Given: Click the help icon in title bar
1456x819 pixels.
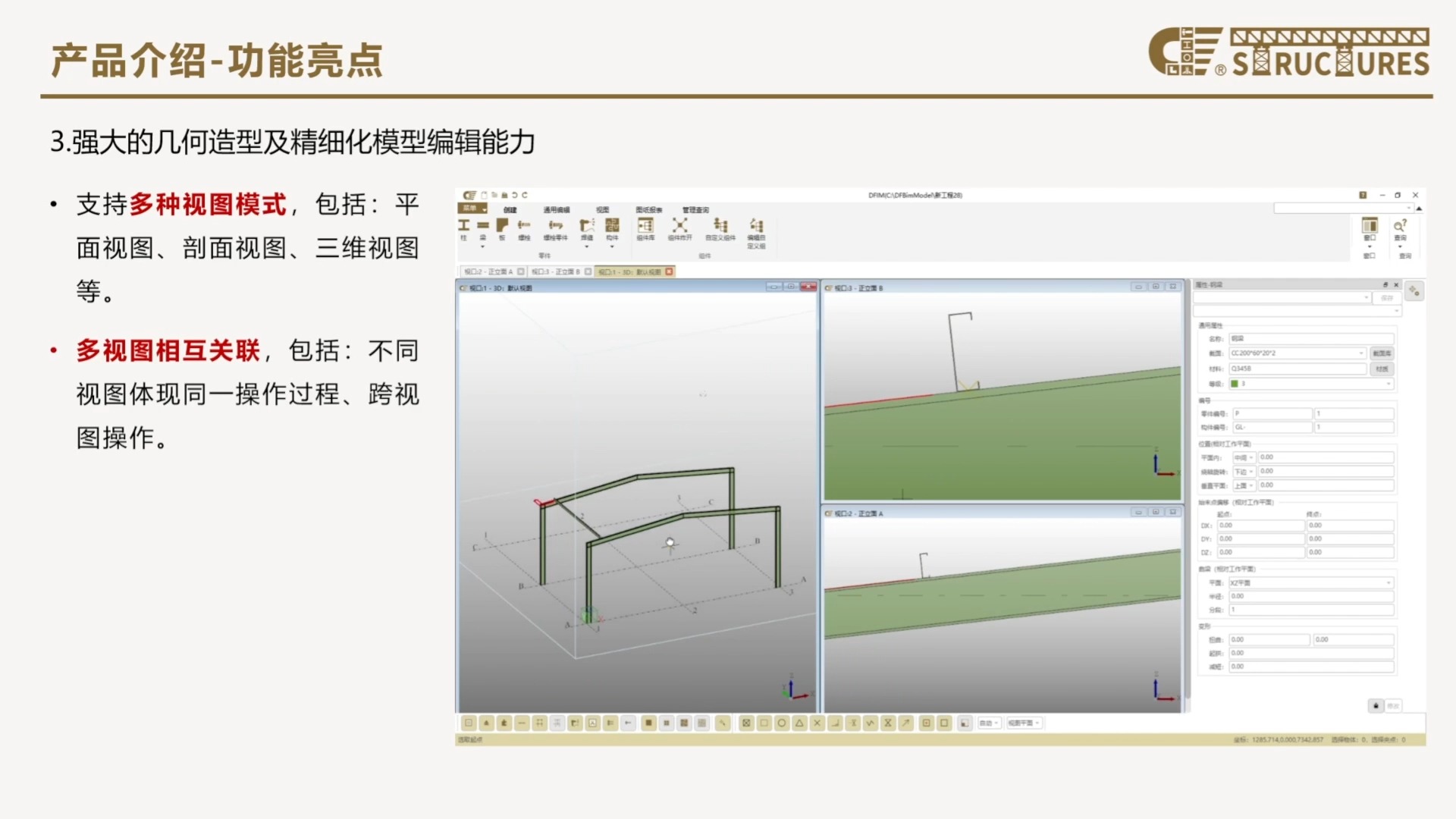Looking at the screenshot, I should click(1363, 195).
